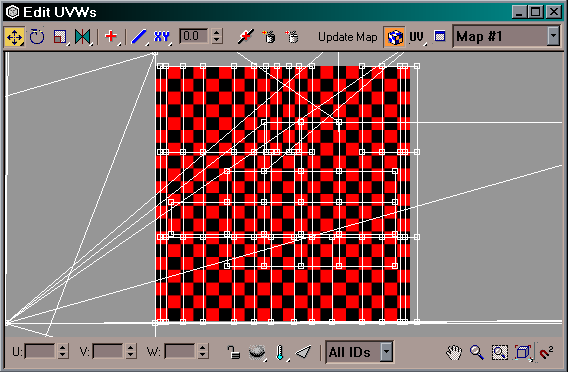Toggle the XY falloff space button

click(x=162, y=37)
